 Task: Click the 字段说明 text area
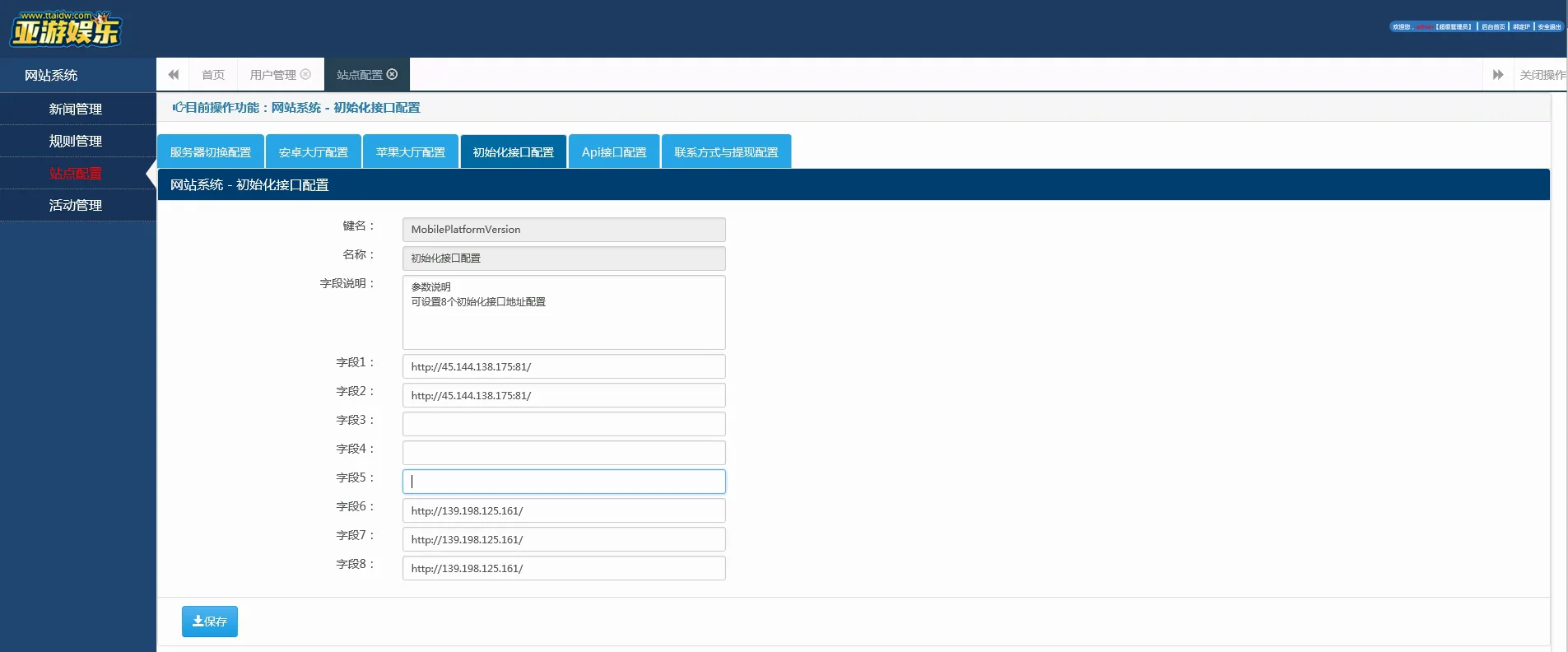564,312
